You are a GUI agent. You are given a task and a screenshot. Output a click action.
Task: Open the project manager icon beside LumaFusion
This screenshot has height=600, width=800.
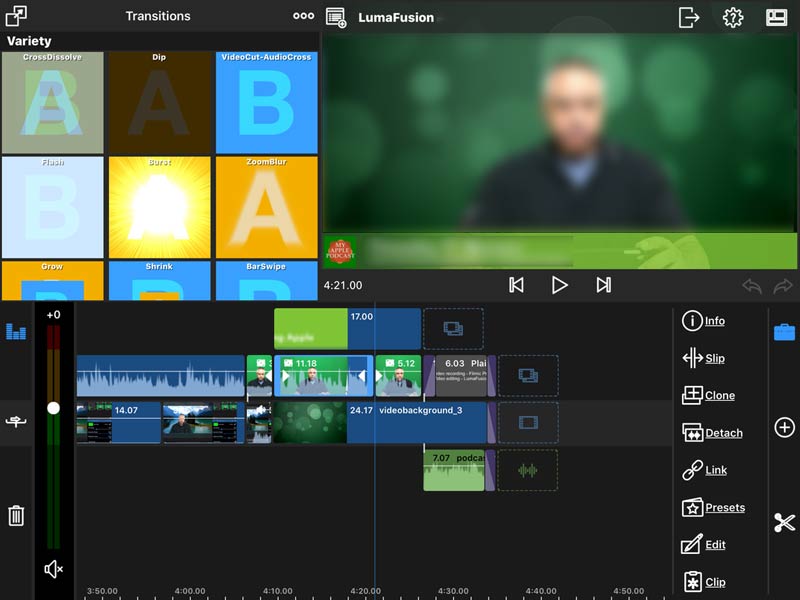pyautogui.click(x=336, y=17)
